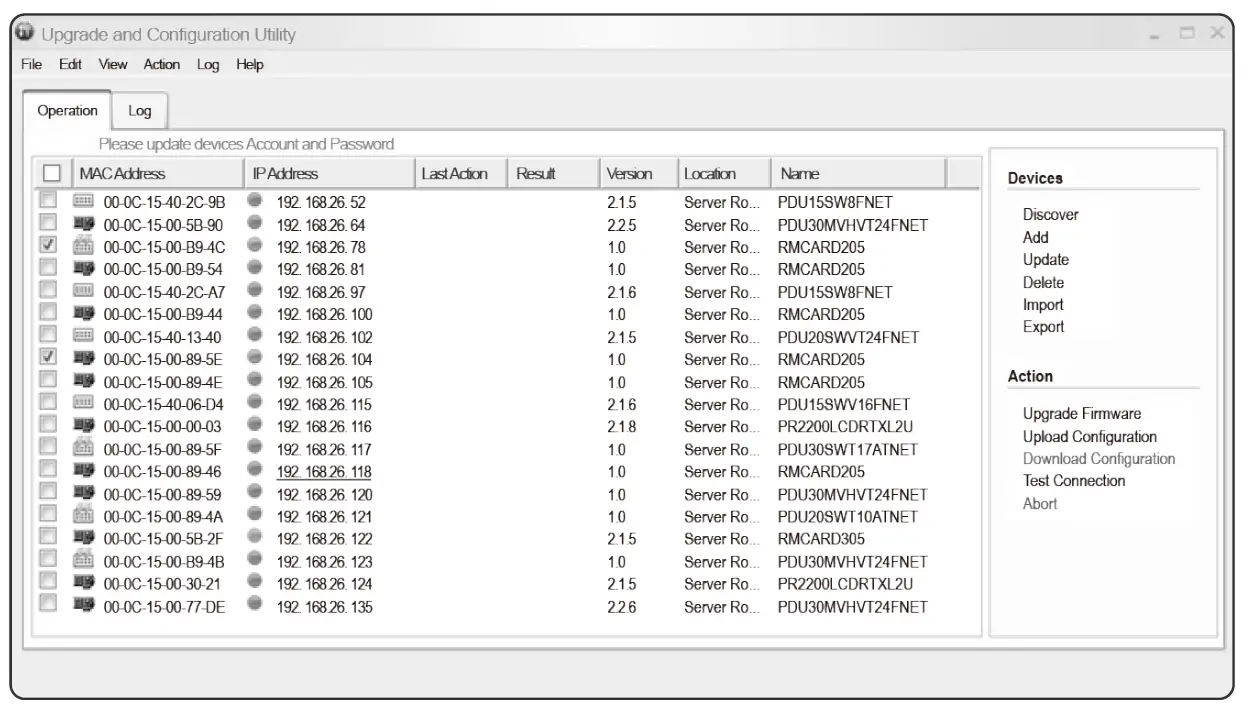Click the device icon for MAC 00-0C-15-00-77-DE
1248x710 pixels.
(84, 606)
